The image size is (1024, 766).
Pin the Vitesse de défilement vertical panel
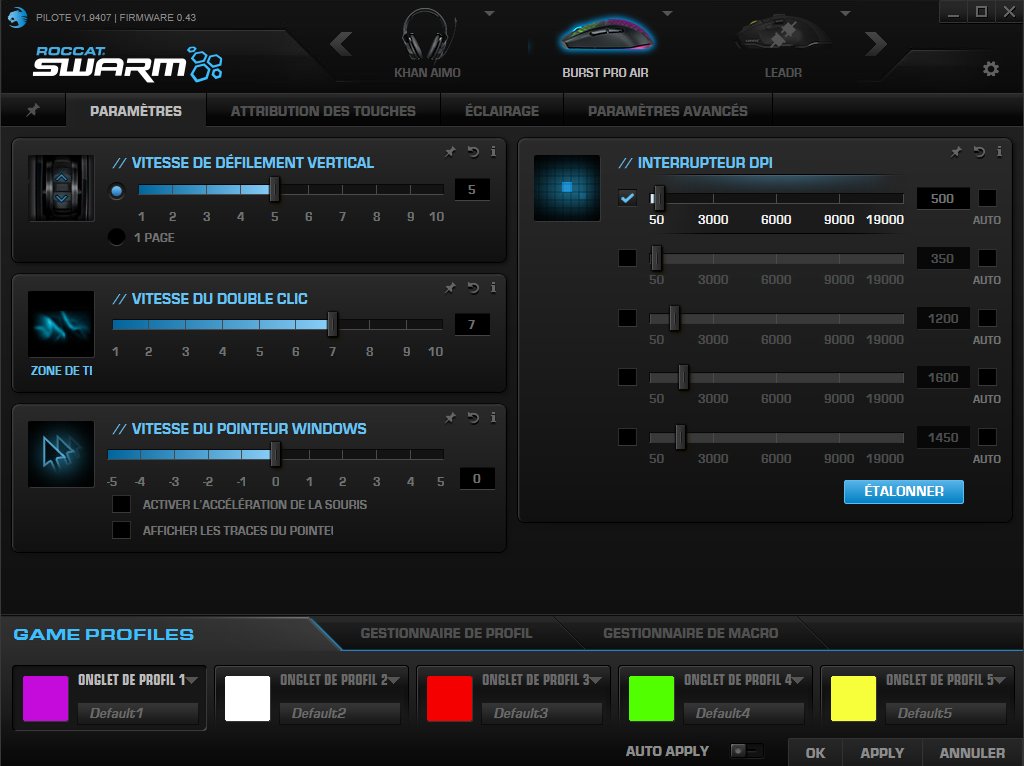click(450, 152)
